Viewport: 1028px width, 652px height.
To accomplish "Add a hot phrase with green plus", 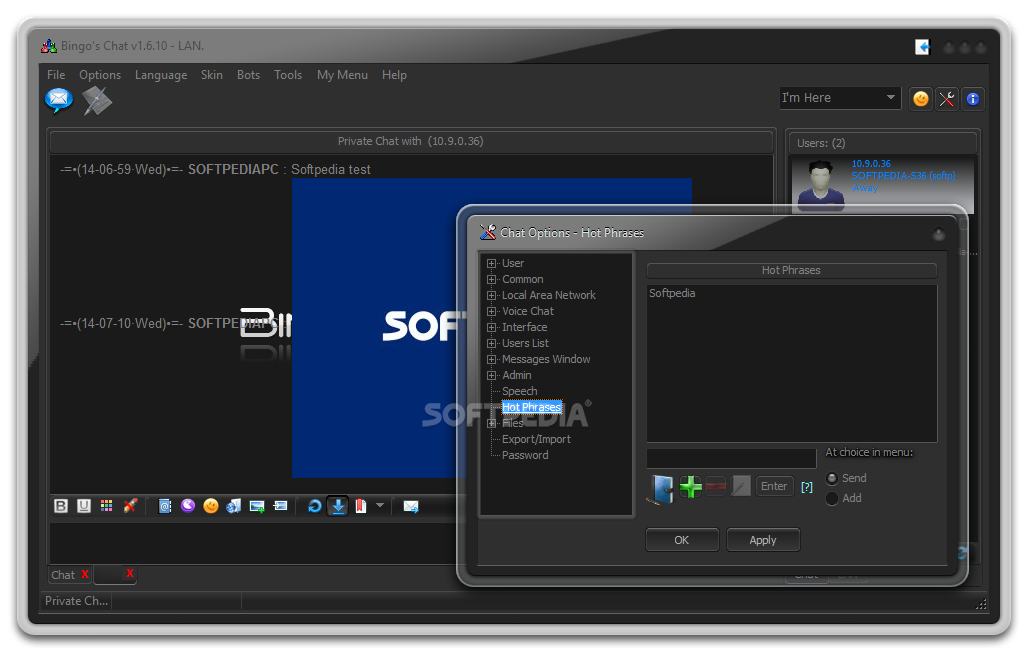I will [x=690, y=487].
